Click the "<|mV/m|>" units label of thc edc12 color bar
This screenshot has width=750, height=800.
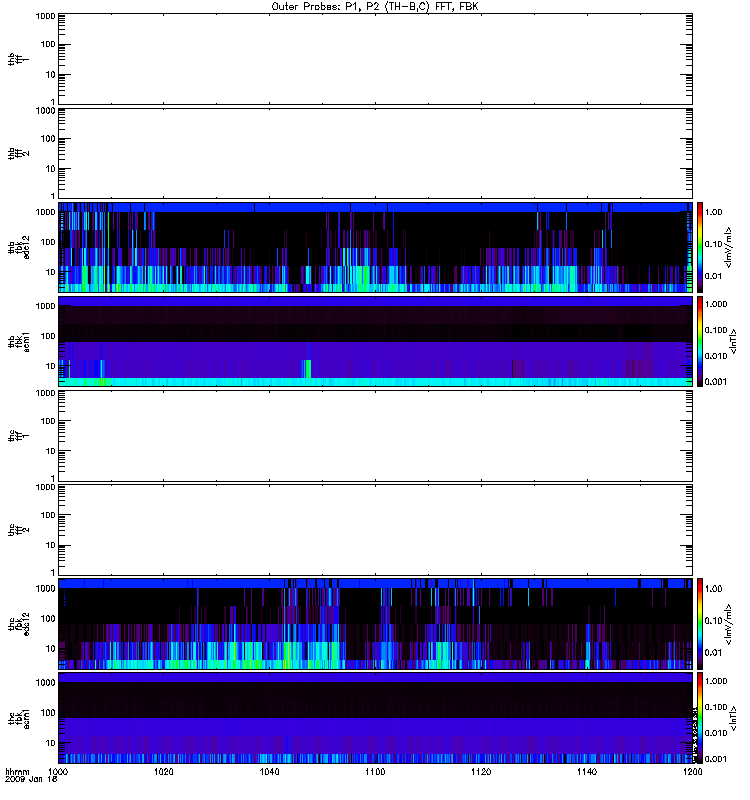coord(729,624)
